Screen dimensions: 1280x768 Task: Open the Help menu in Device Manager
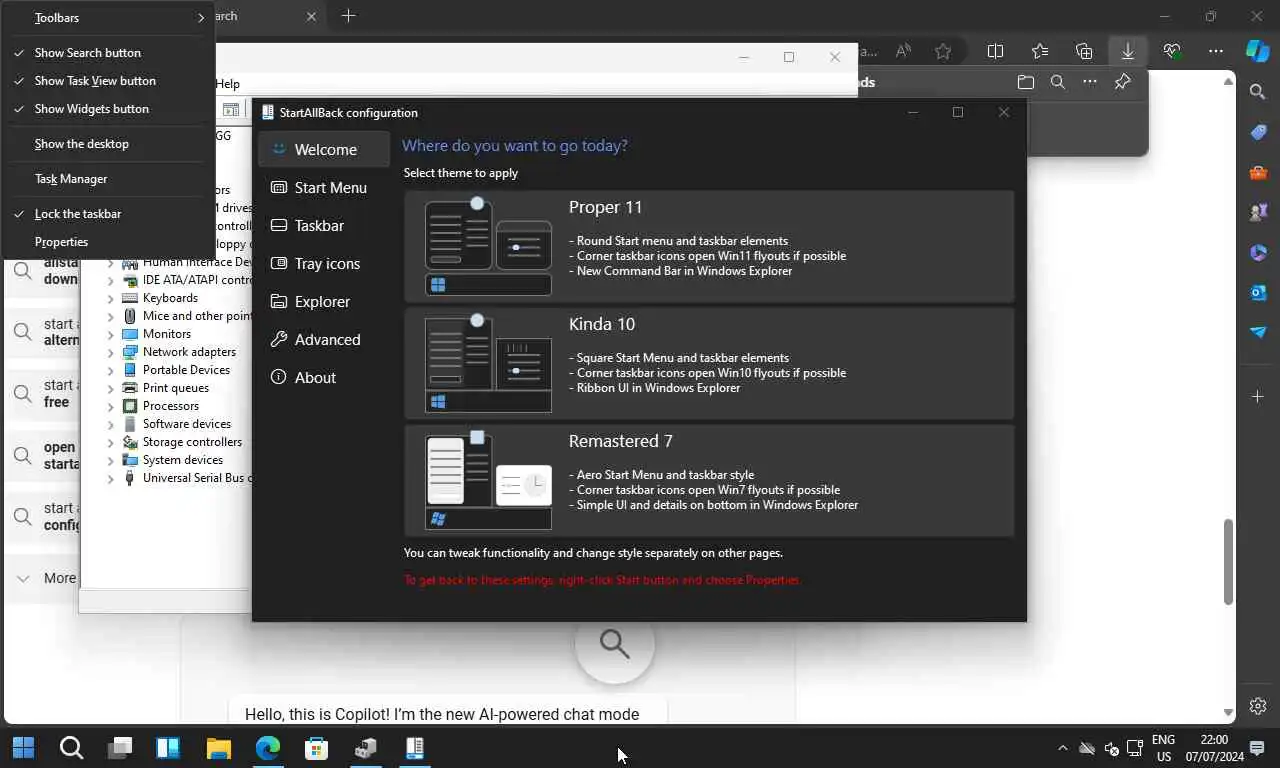[228, 84]
